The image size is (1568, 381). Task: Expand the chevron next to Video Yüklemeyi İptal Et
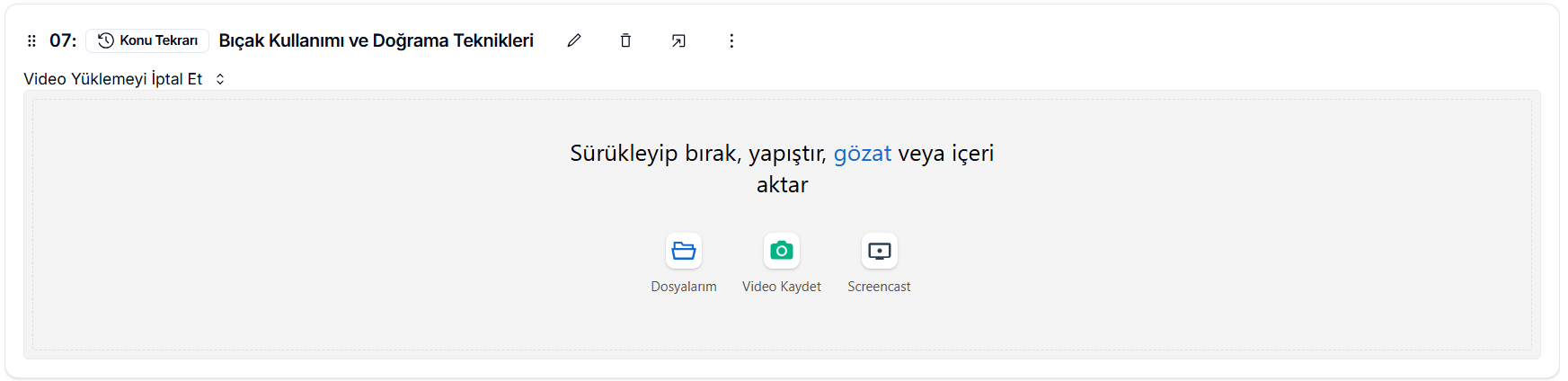[x=220, y=79]
